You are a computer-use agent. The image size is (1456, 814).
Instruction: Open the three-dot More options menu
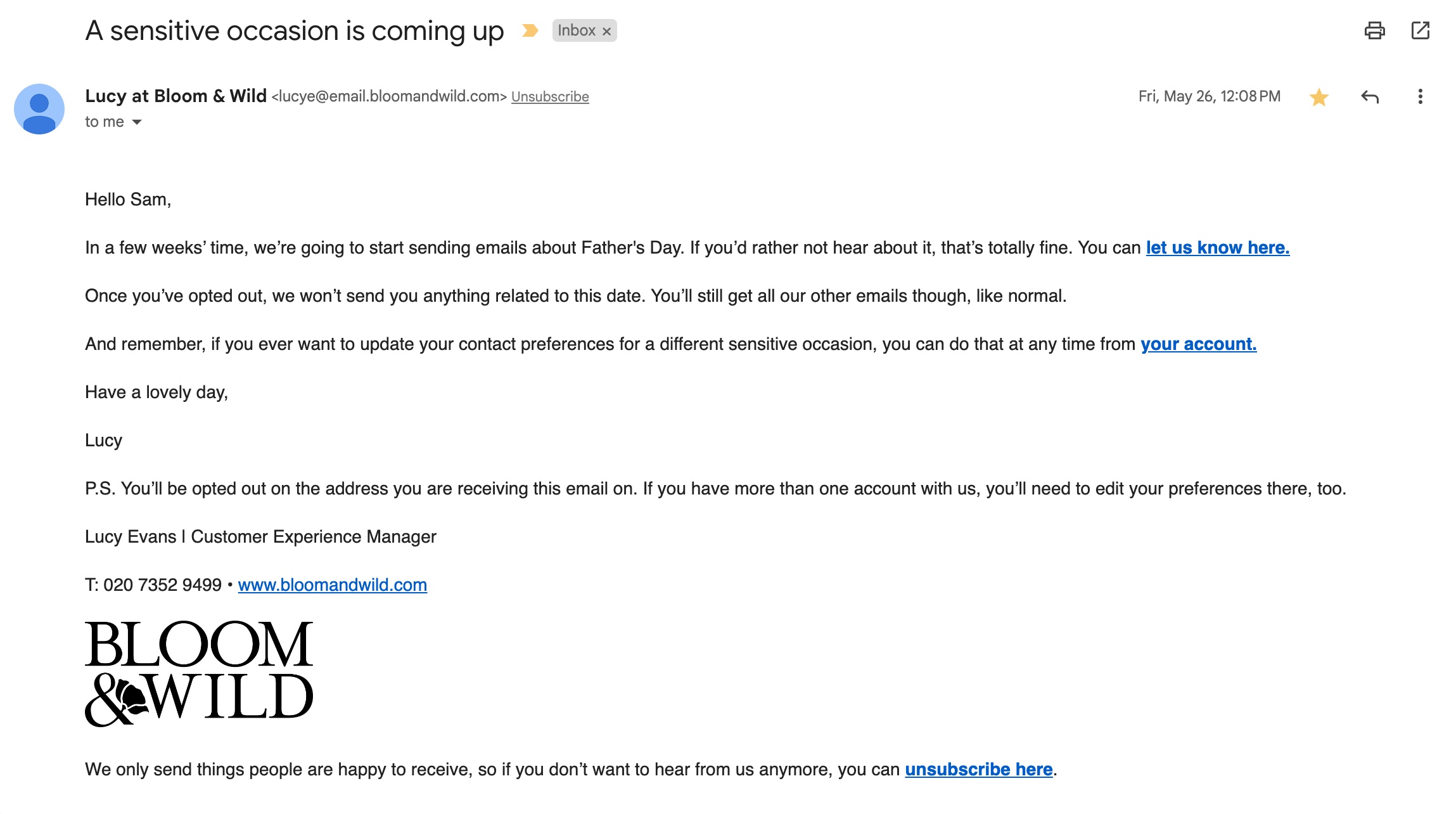pyautogui.click(x=1420, y=97)
